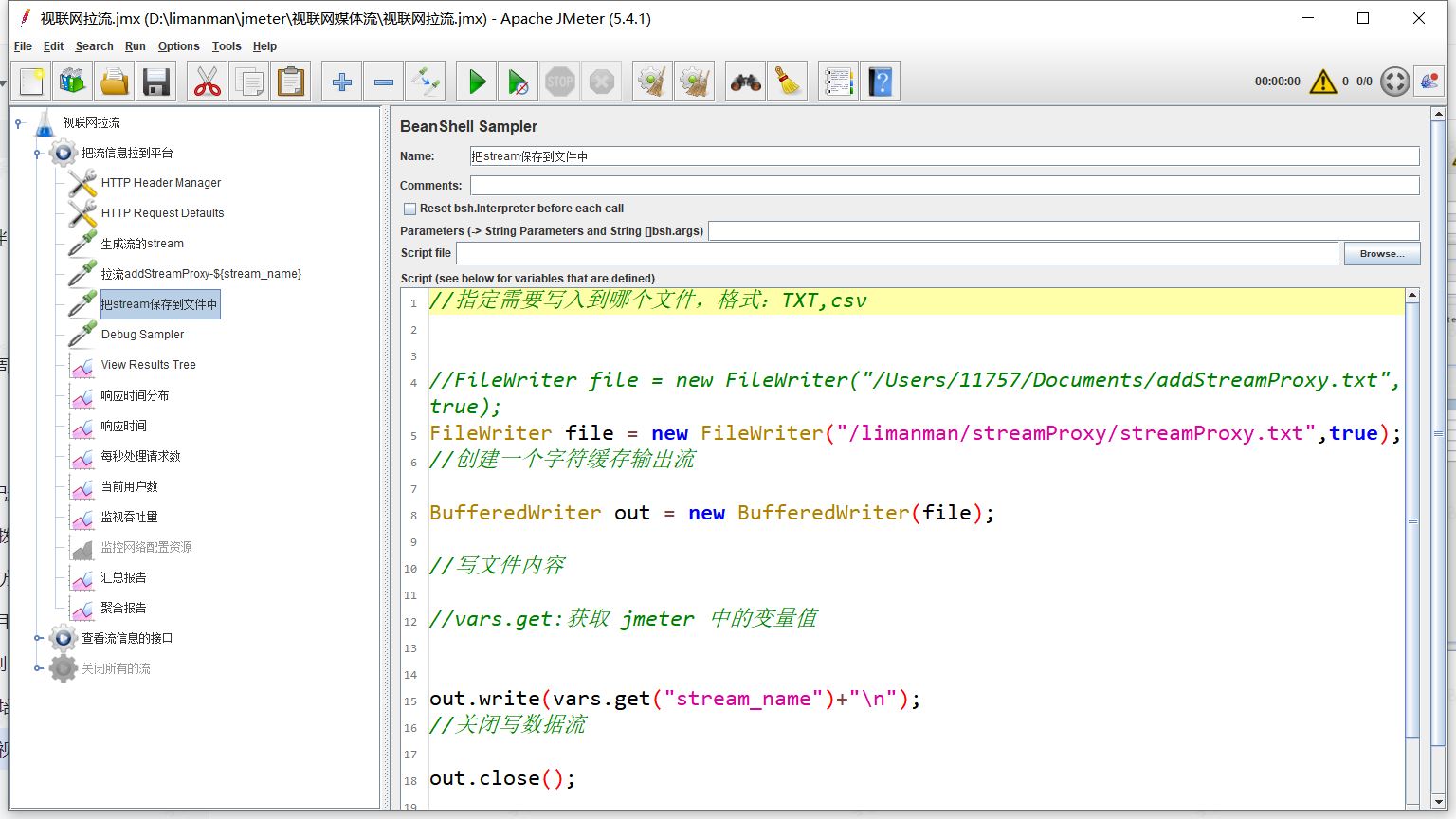
Task: Click the Browse... script file button
Action: pos(1381,254)
